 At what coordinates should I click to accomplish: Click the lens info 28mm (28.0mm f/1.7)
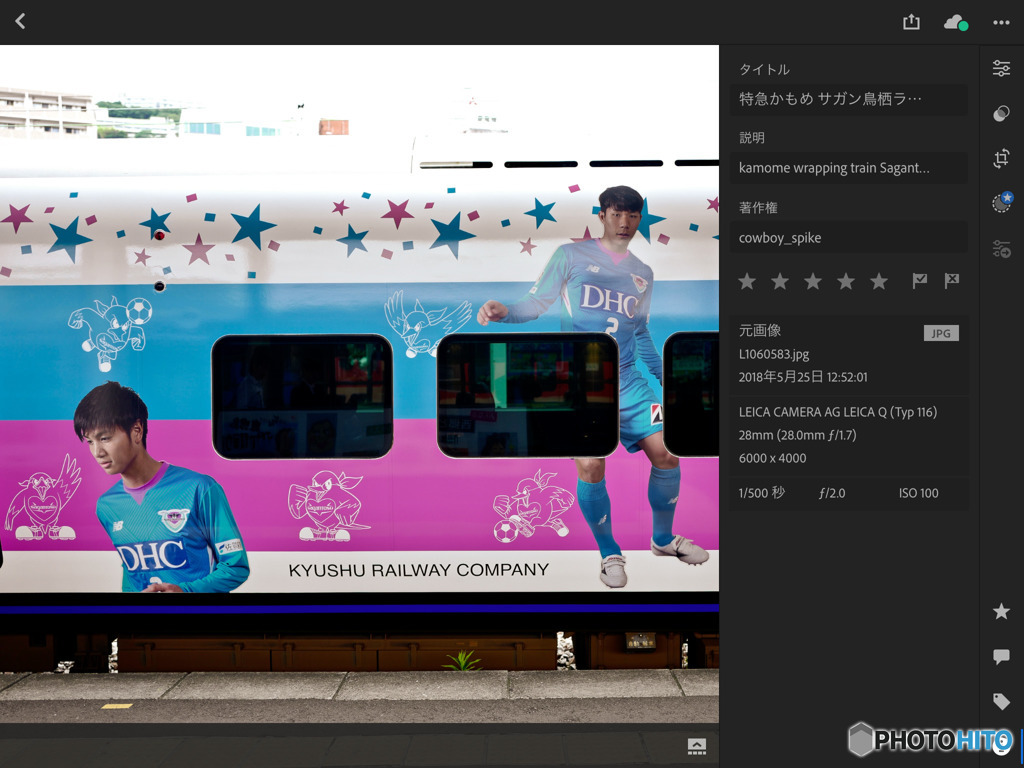[x=797, y=435]
